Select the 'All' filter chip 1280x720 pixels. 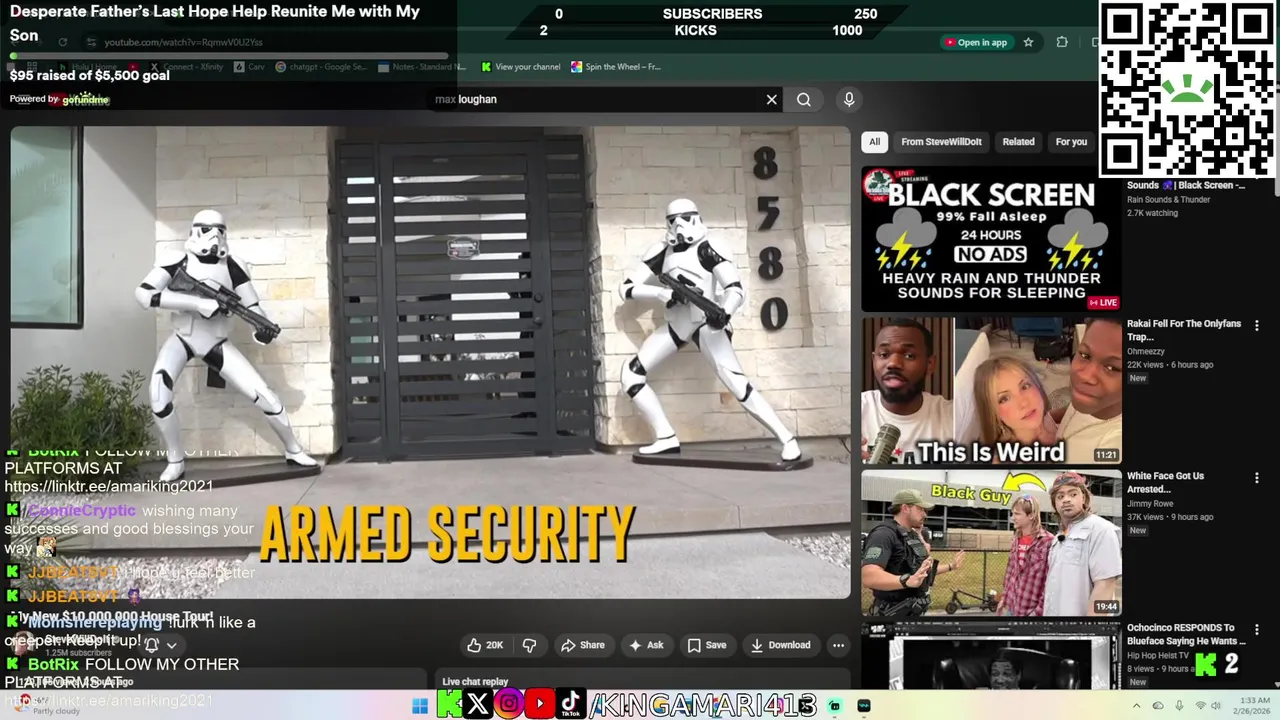click(x=874, y=142)
